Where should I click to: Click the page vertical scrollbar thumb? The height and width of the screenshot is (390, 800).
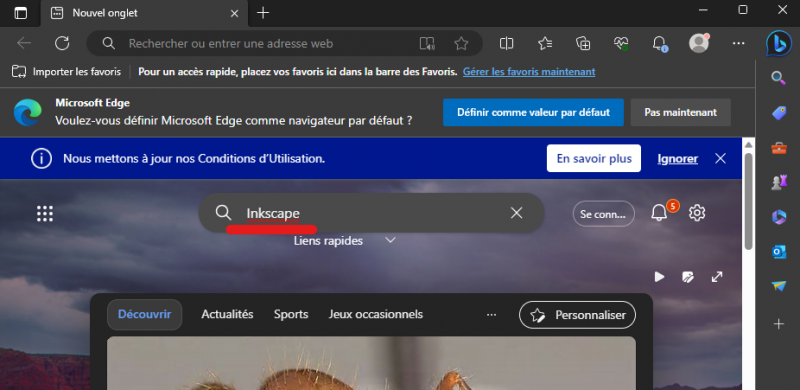pyautogui.click(x=748, y=201)
